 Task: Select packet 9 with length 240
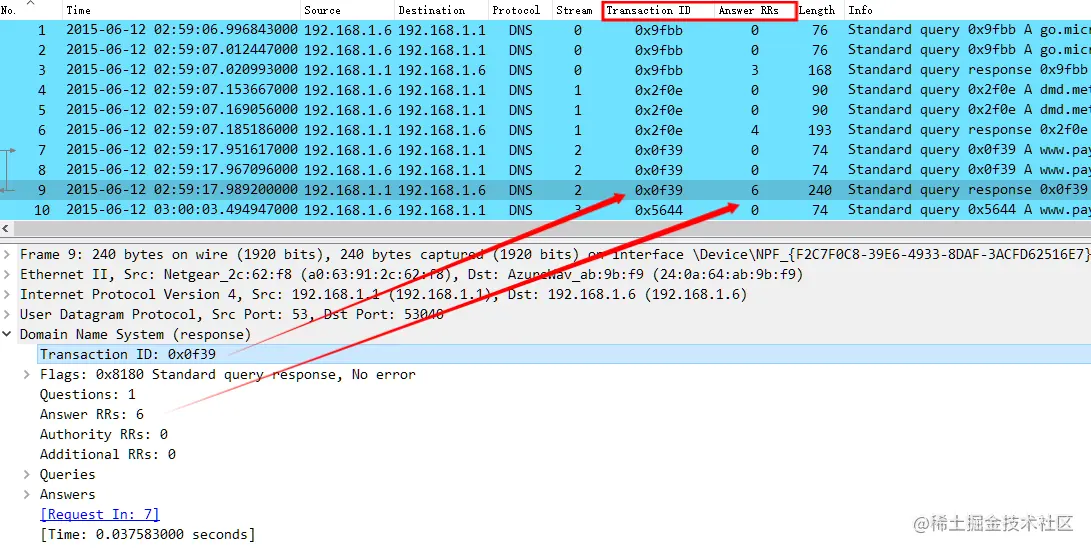click(546, 190)
